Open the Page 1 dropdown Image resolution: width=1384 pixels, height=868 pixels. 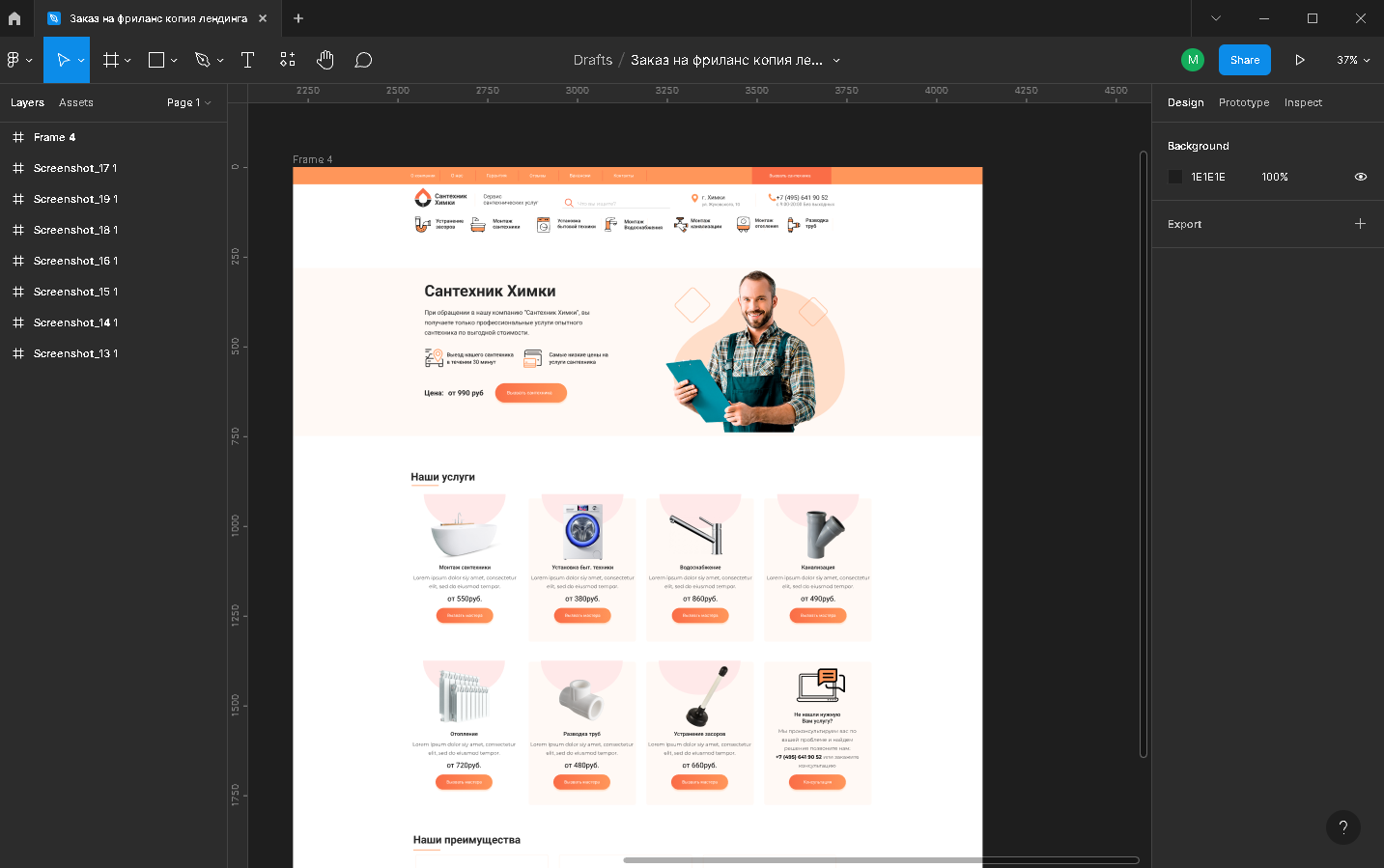click(x=188, y=102)
